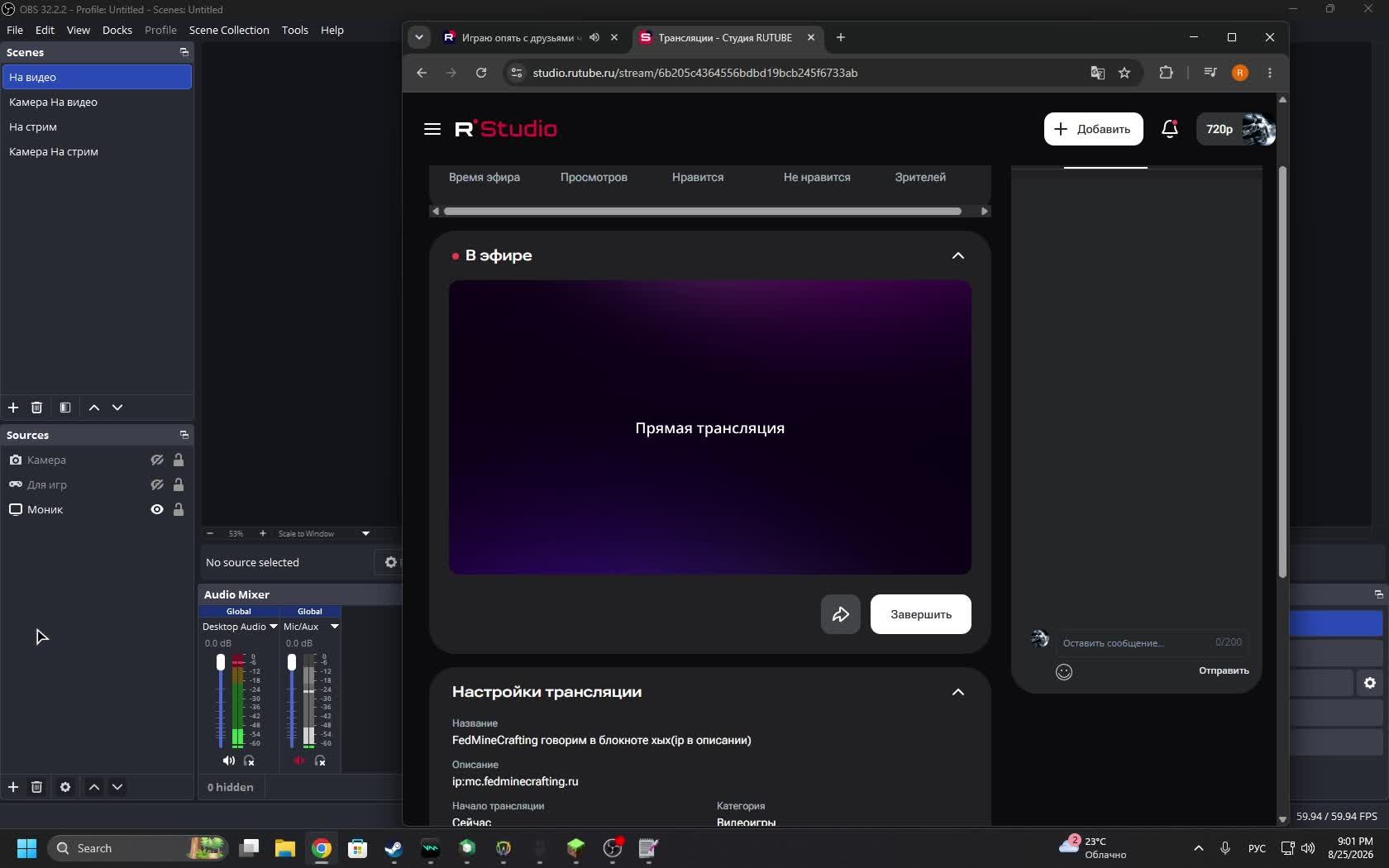Open RUTUBE notifications bell

click(1170, 129)
